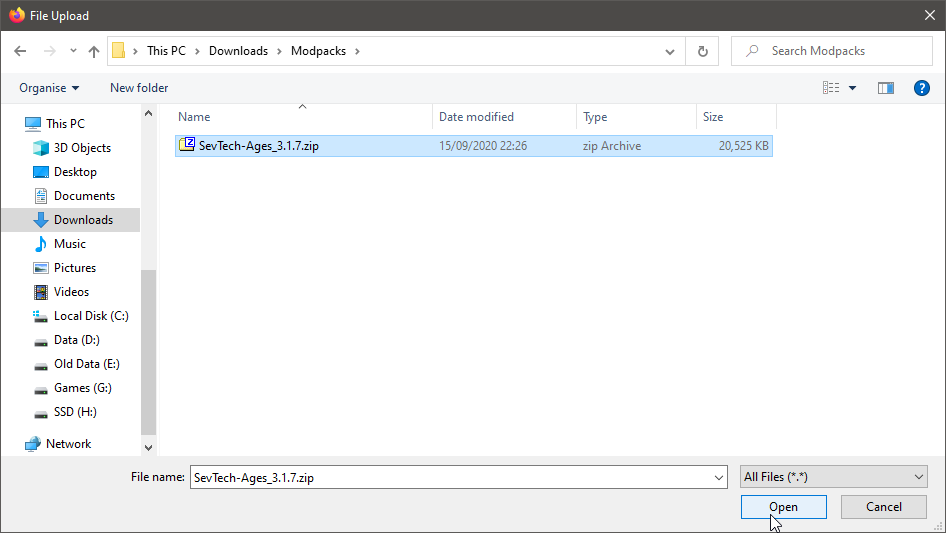Open SSD (H:) drive in the sidebar

click(x=75, y=412)
